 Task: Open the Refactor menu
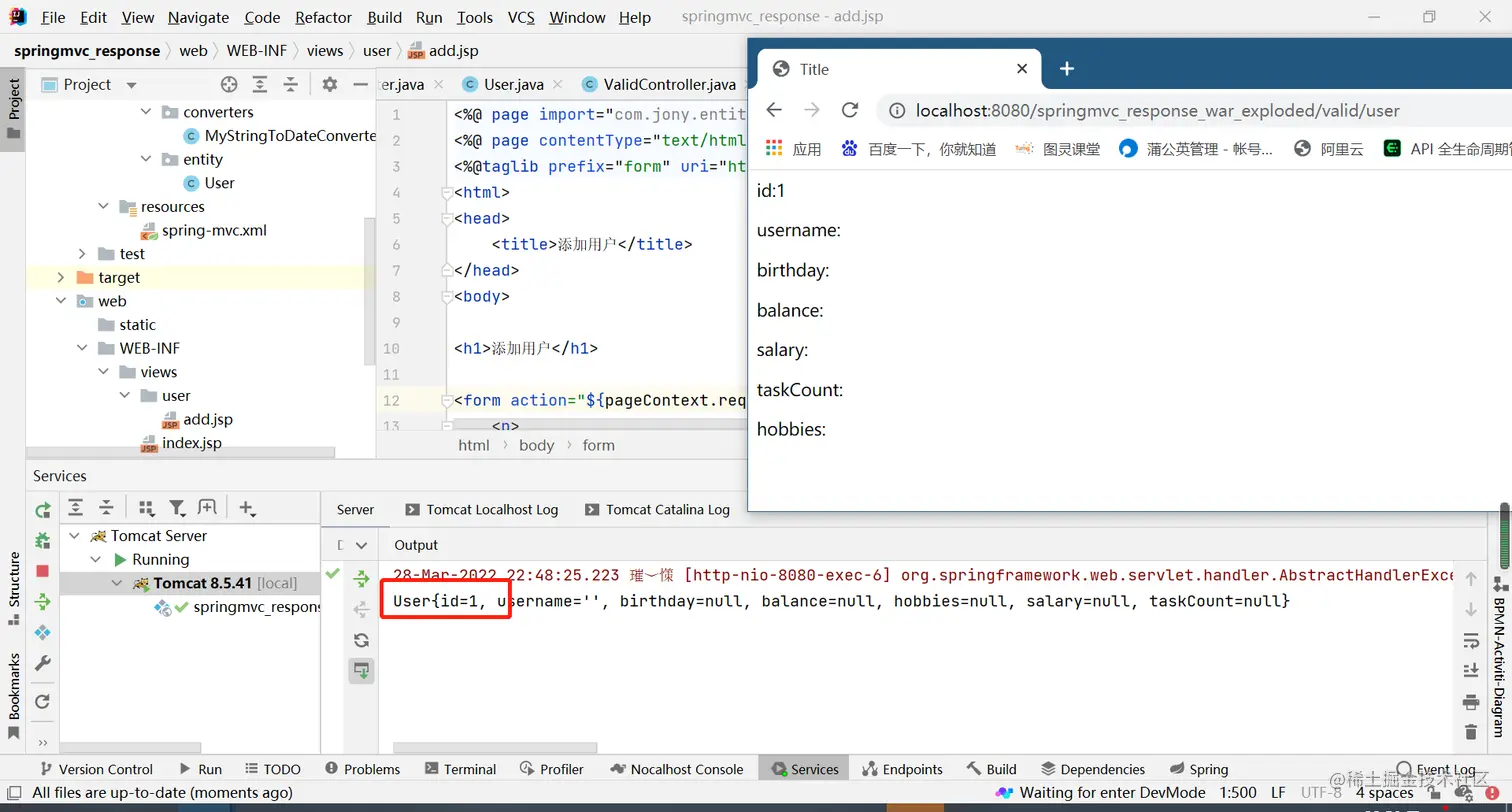coord(323,17)
